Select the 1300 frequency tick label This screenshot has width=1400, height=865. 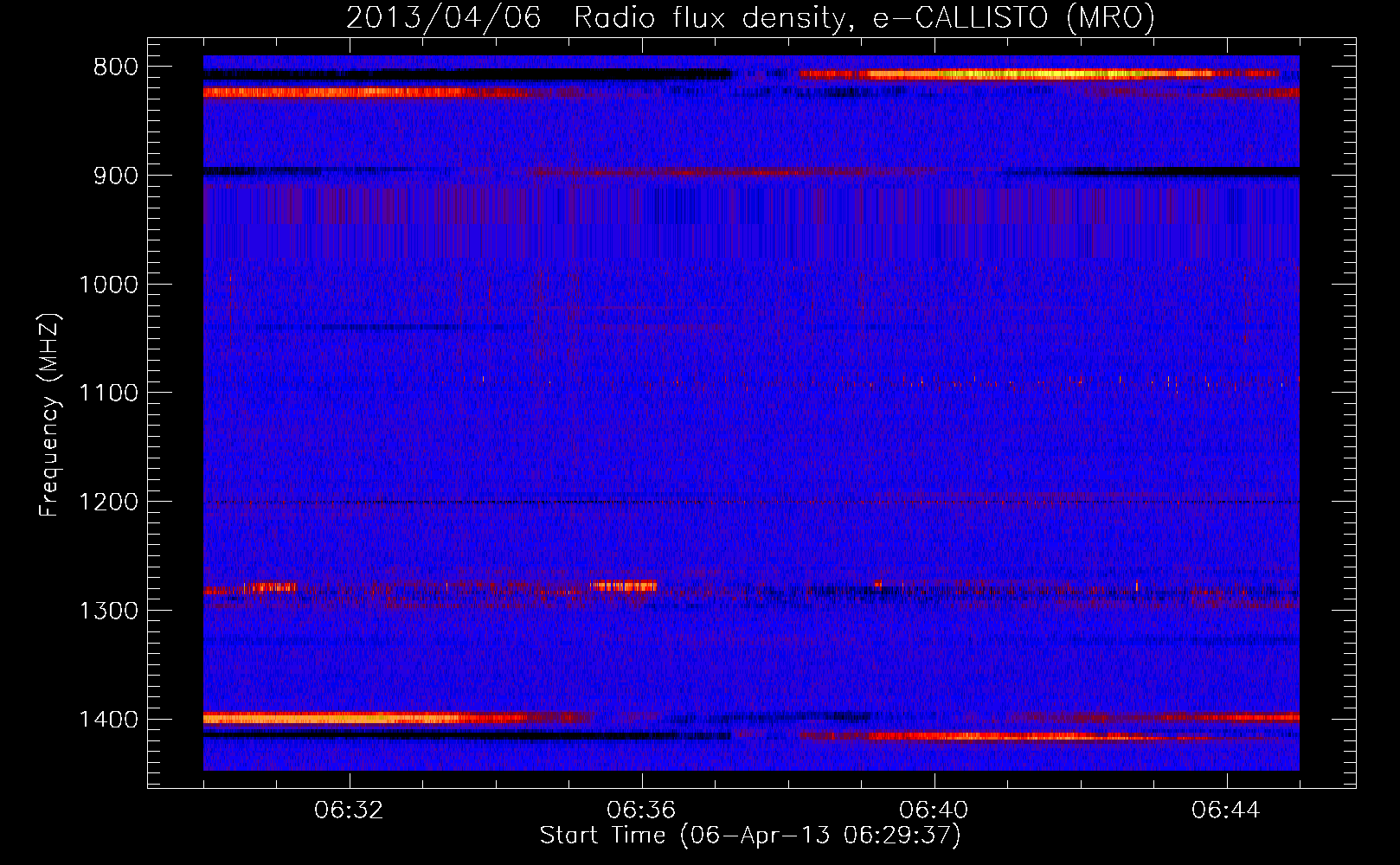(x=108, y=611)
